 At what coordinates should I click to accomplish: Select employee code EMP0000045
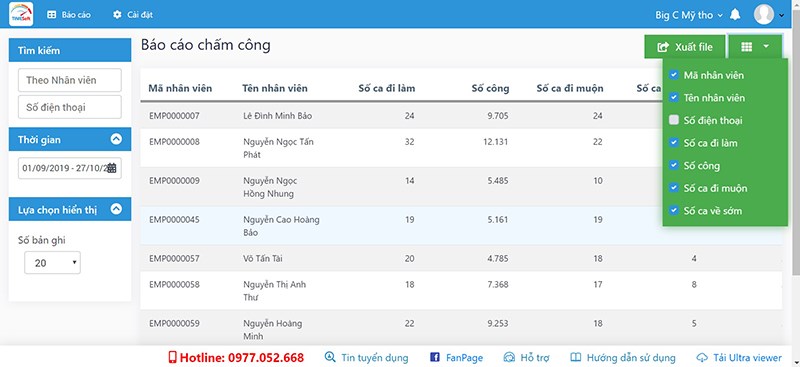tap(174, 220)
